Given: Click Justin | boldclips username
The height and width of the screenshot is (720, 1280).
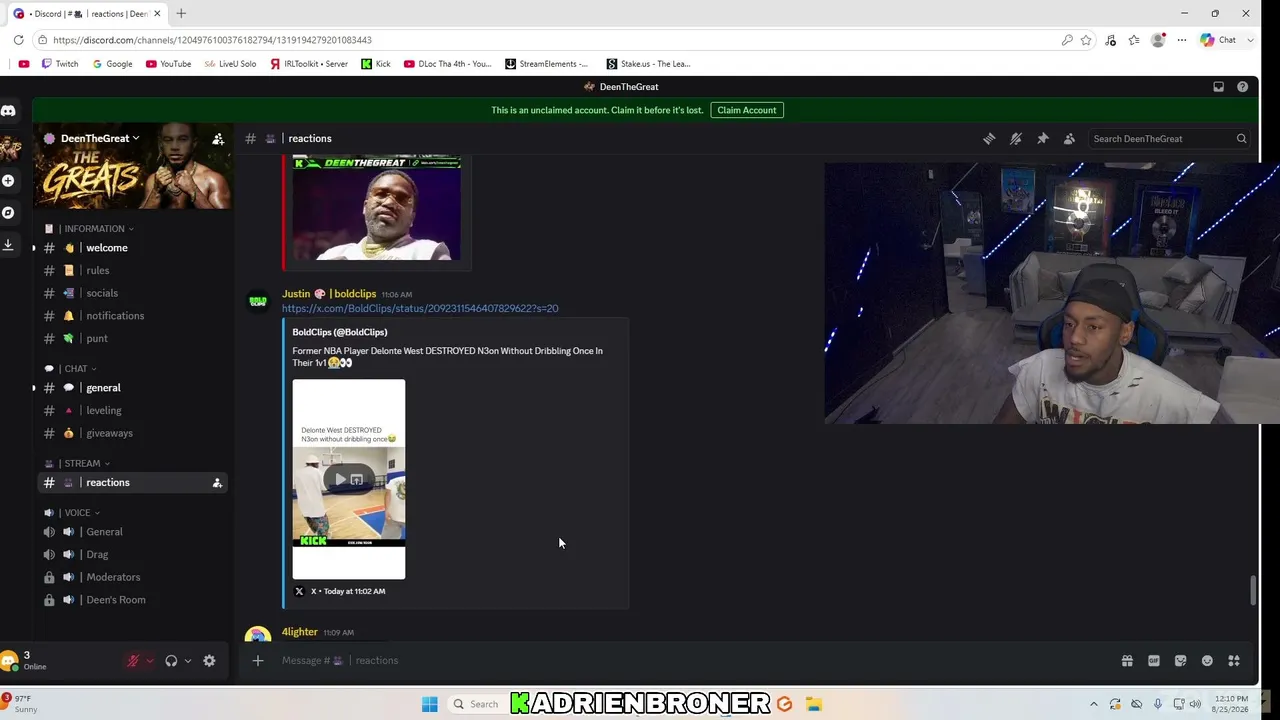Looking at the screenshot, I should point(329,294).
